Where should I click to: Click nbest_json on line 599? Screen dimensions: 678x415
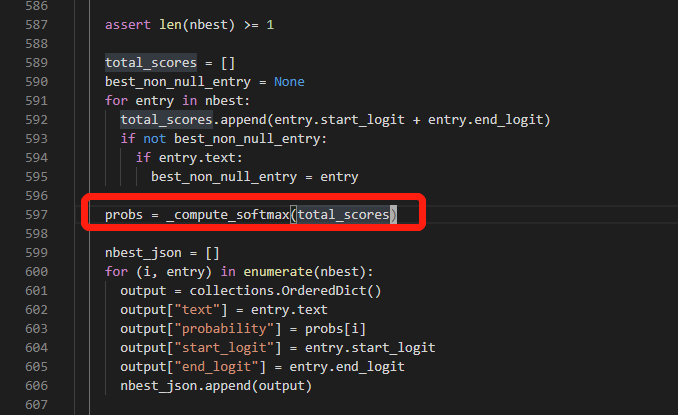click(x=143, y=253)
